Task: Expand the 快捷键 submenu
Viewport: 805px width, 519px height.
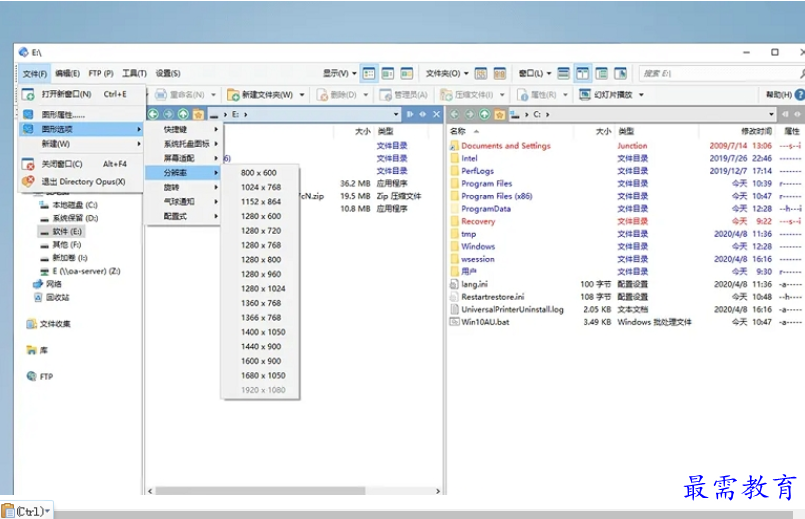Action: click(185, 129)
